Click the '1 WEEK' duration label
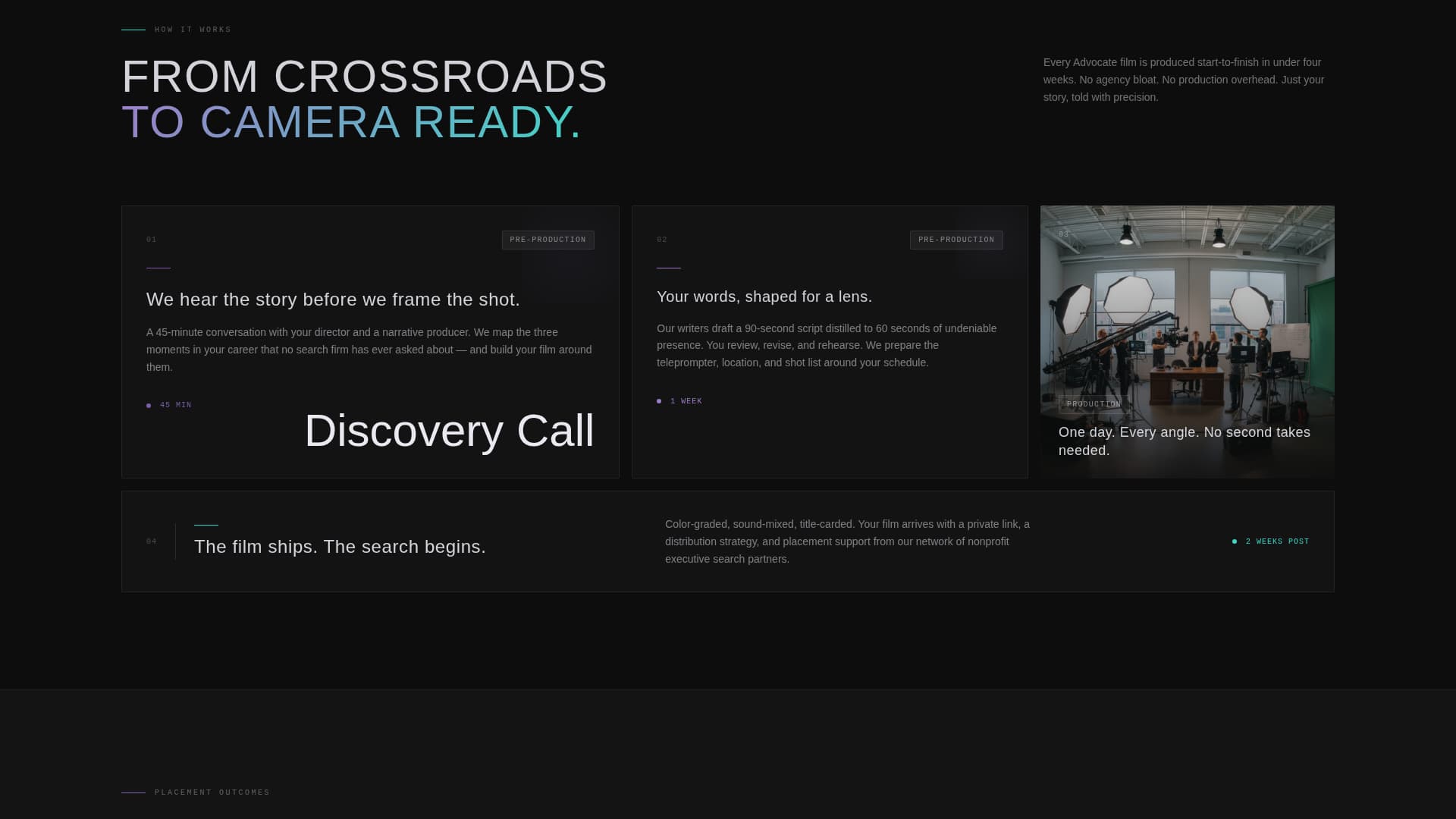Viewport: 1456px width, 819px height. 686,401
